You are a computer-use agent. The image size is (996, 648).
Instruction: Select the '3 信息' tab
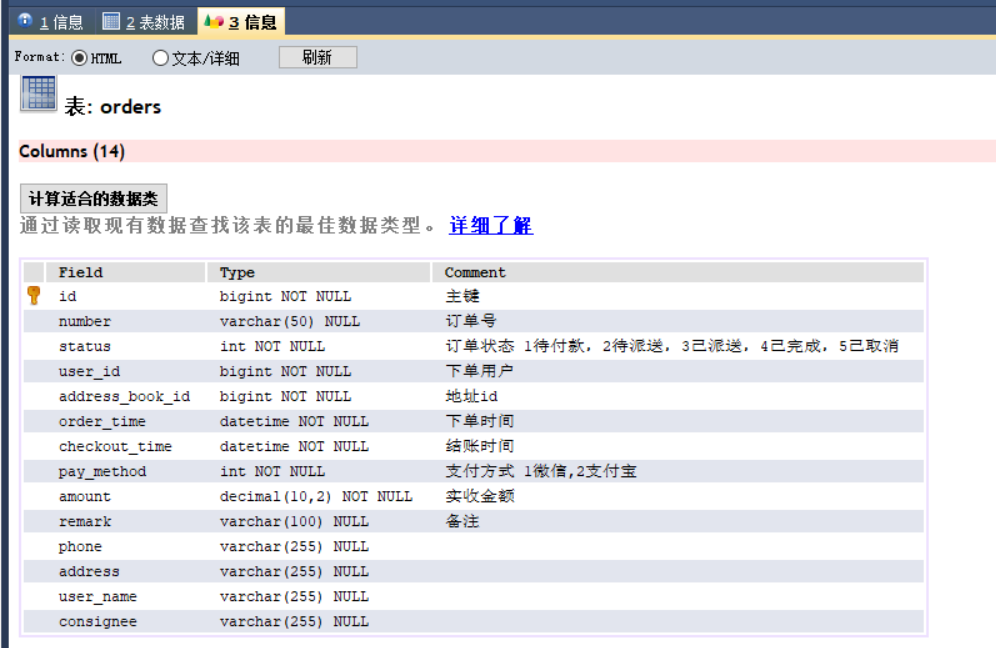(241, 22)
